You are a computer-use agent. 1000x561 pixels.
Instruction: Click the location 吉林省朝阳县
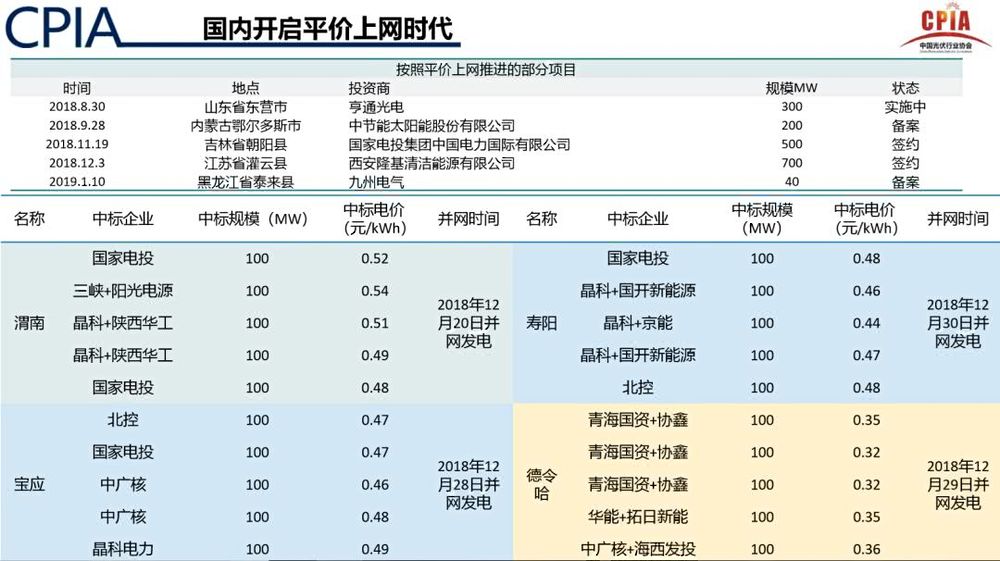(246, 145)
